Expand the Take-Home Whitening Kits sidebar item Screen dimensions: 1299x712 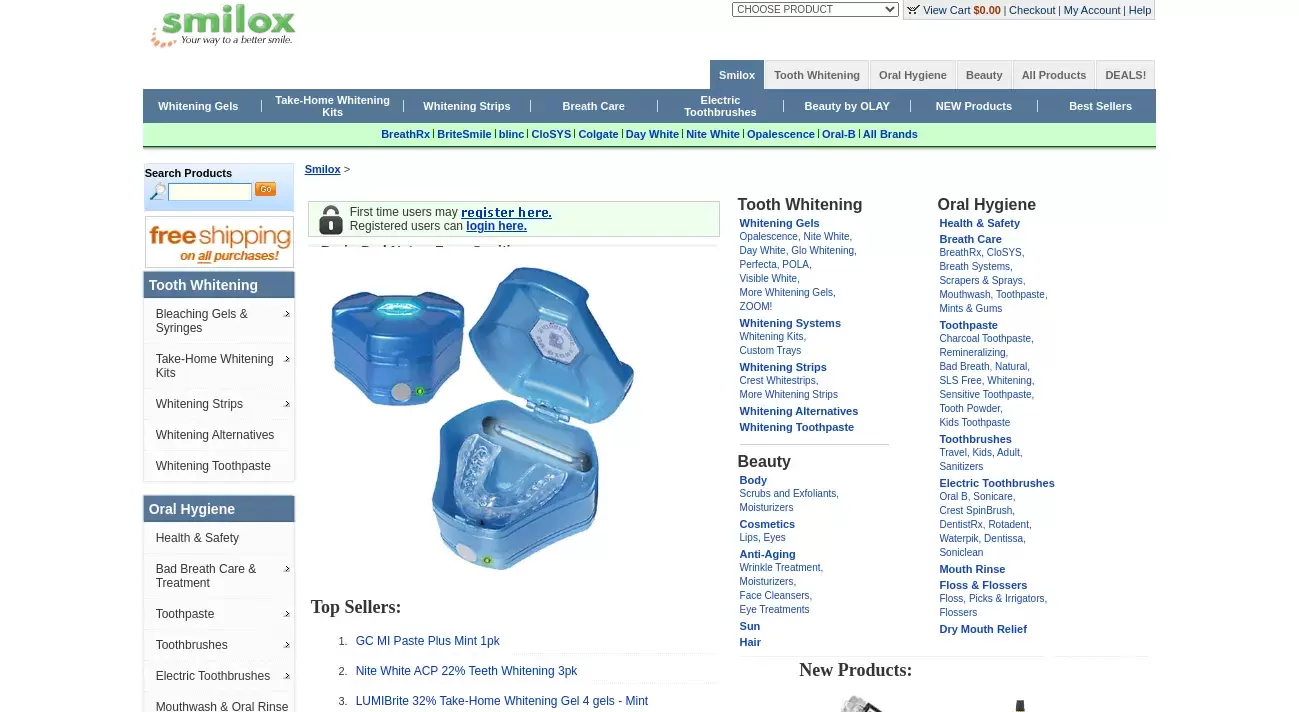tap(287, 360)
